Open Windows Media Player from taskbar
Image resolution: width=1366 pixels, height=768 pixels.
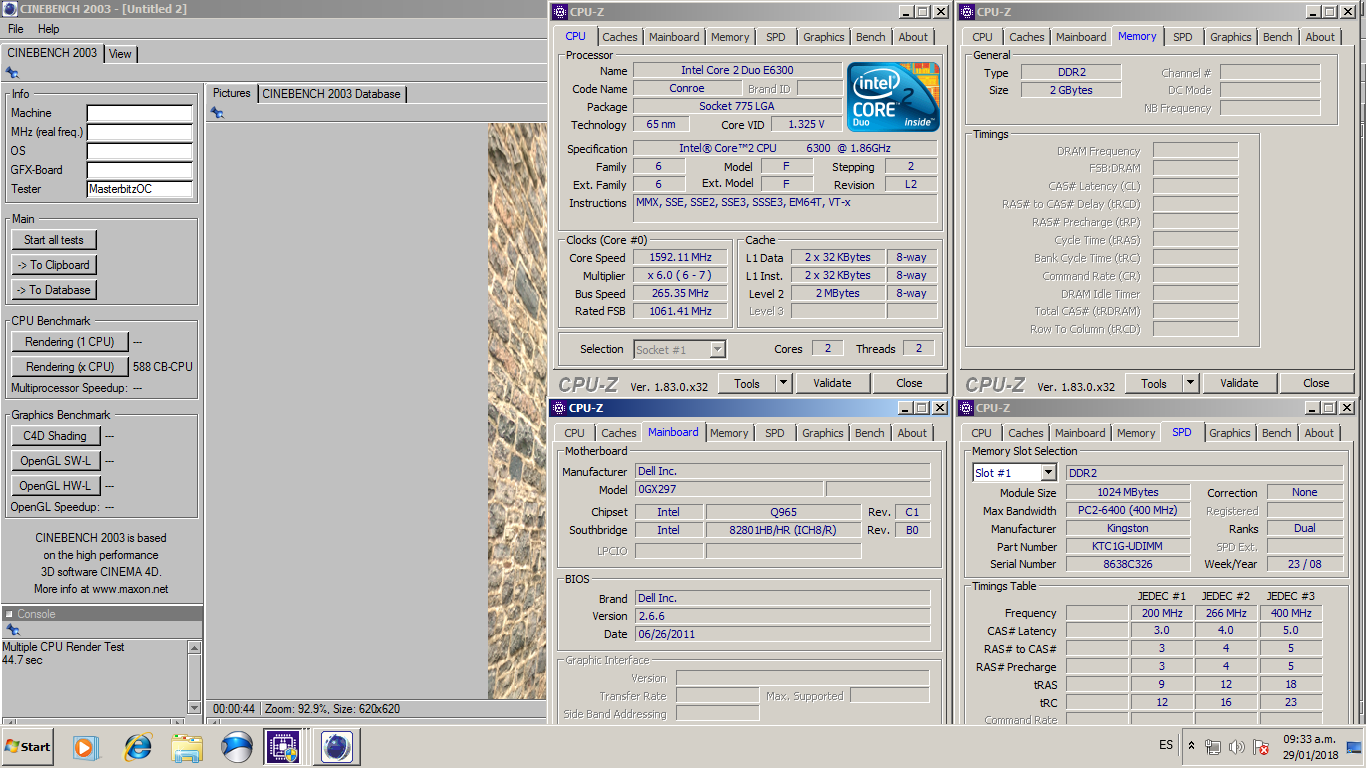pos(86,746)
